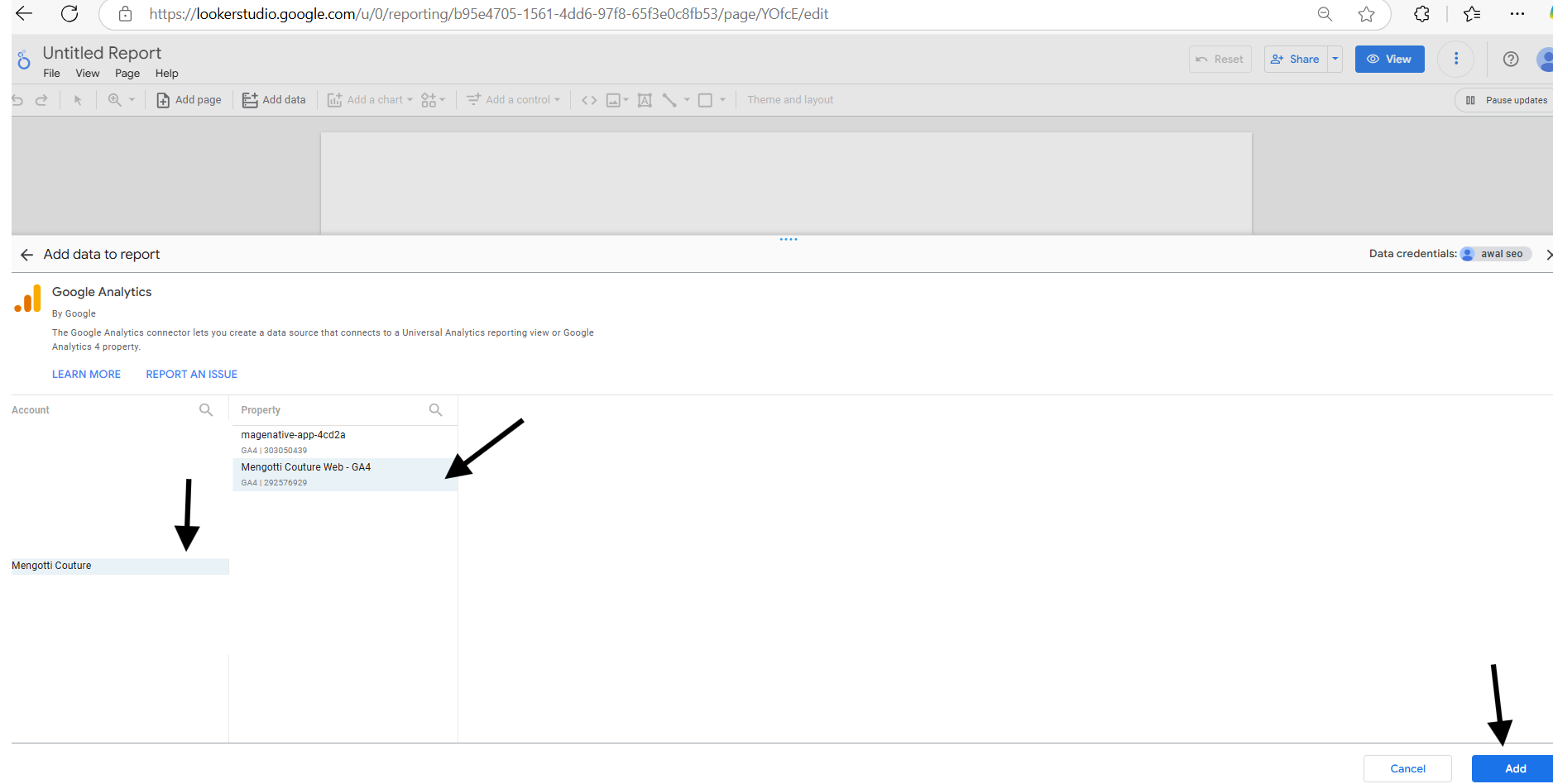
Task: Expand the community visualizations dropdown arrow
Action: [442, 100]
